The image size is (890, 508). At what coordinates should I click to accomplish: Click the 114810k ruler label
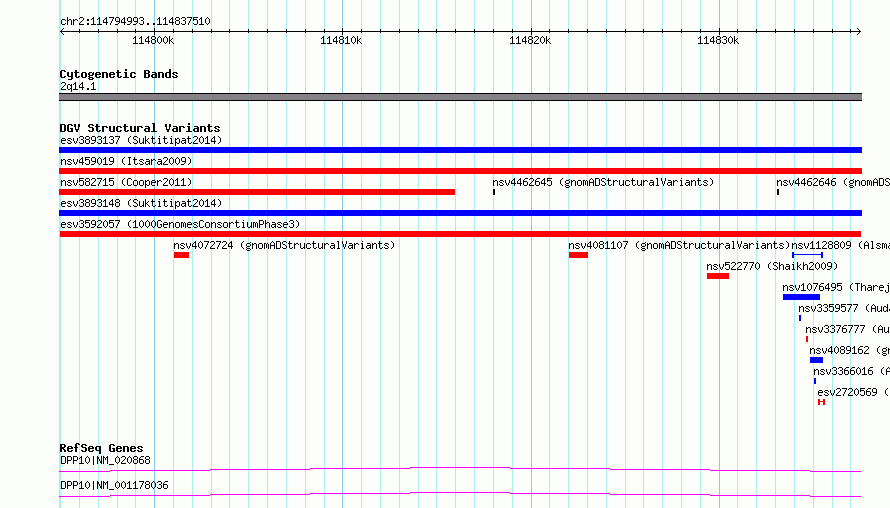click(341, 40)
